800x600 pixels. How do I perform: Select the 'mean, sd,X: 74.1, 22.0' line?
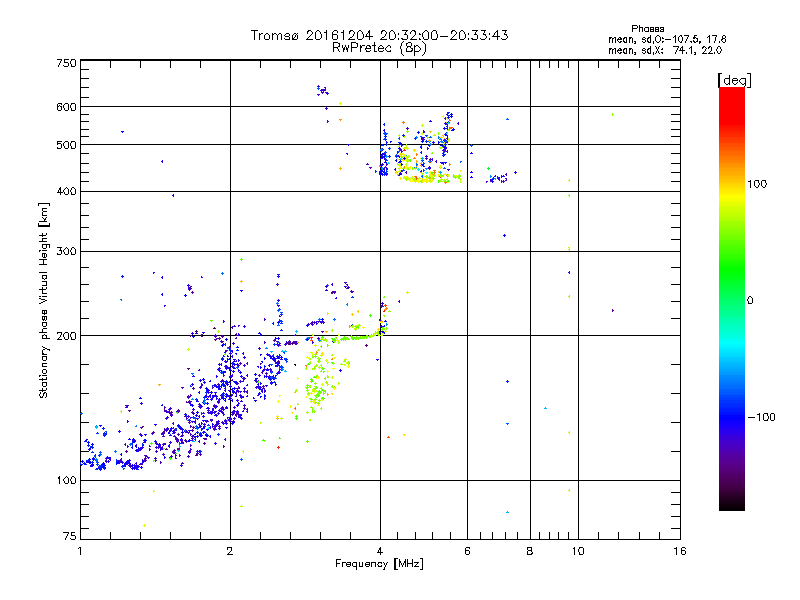[x=665, y=50]
